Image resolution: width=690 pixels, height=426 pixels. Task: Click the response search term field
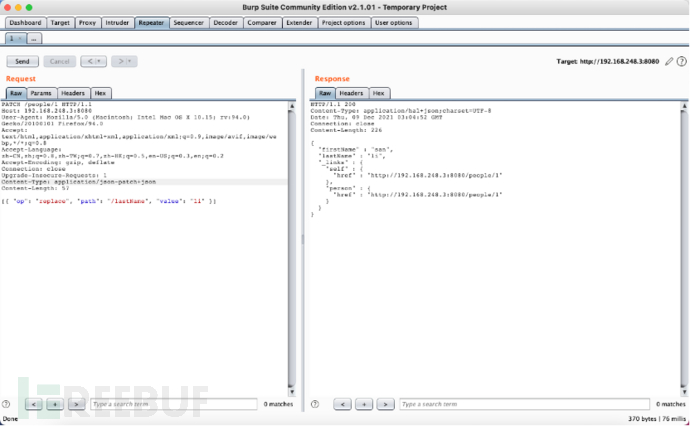[x=524, y=404]
